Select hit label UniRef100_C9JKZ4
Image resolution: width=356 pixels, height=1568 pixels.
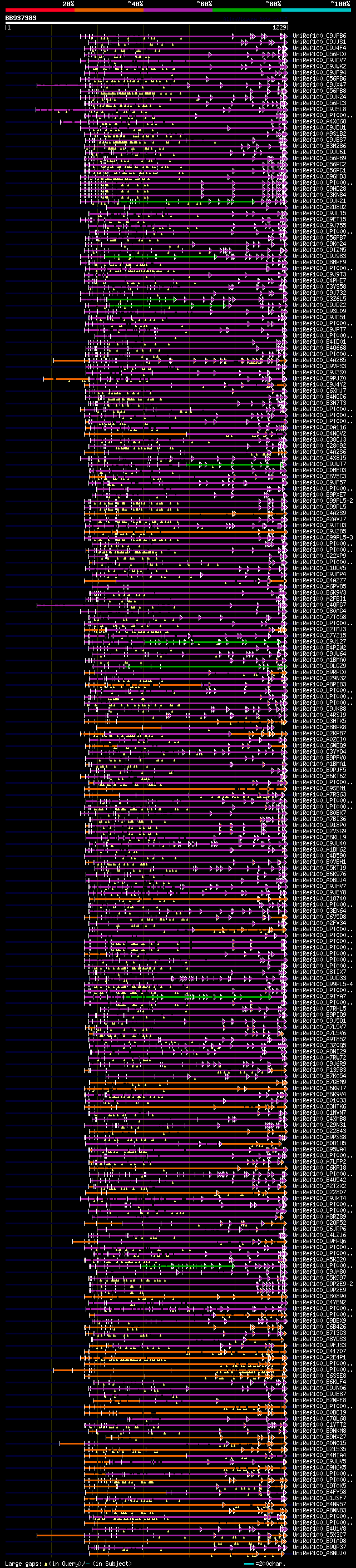(319, 97)
